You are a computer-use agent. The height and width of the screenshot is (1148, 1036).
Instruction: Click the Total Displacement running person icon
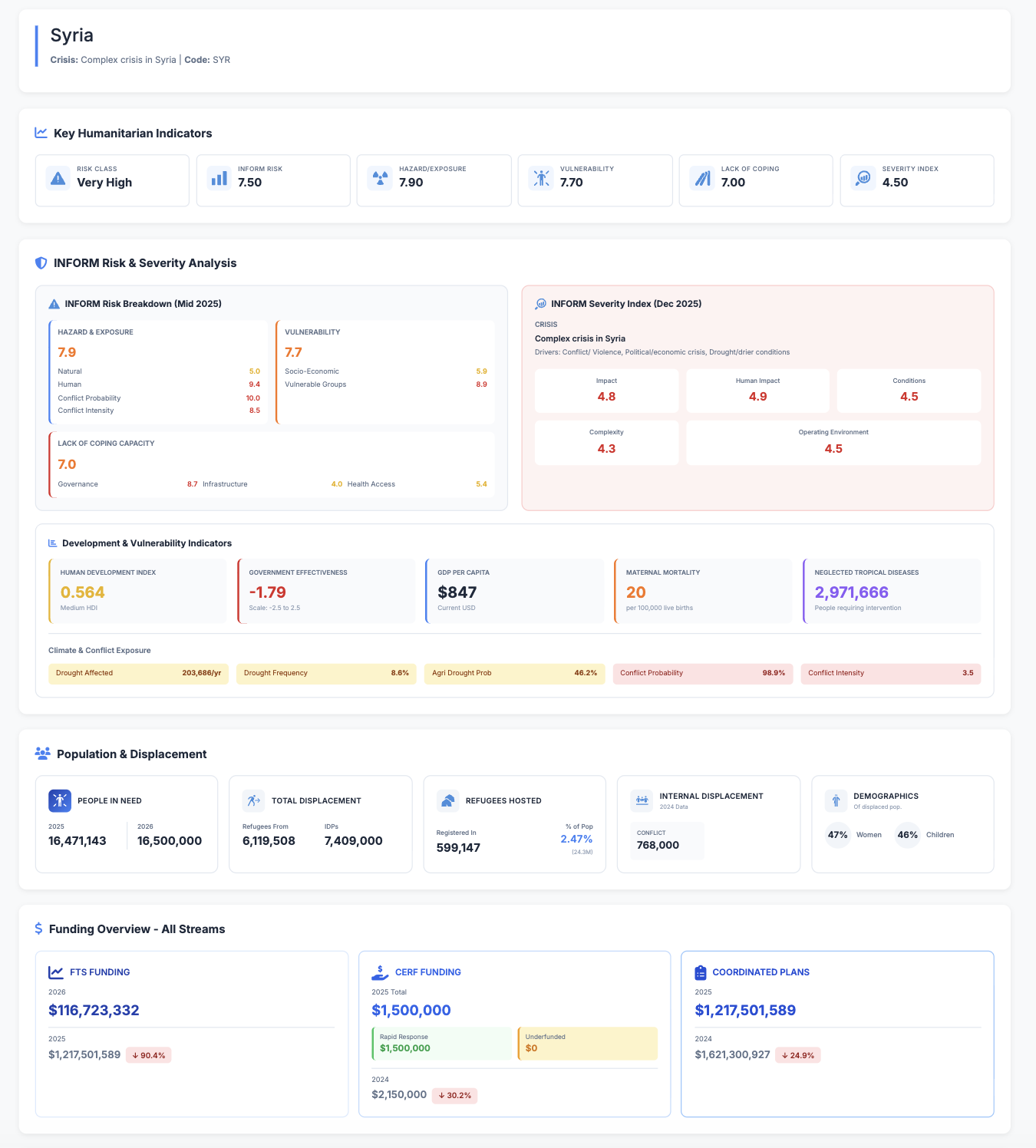click(253, 800)
